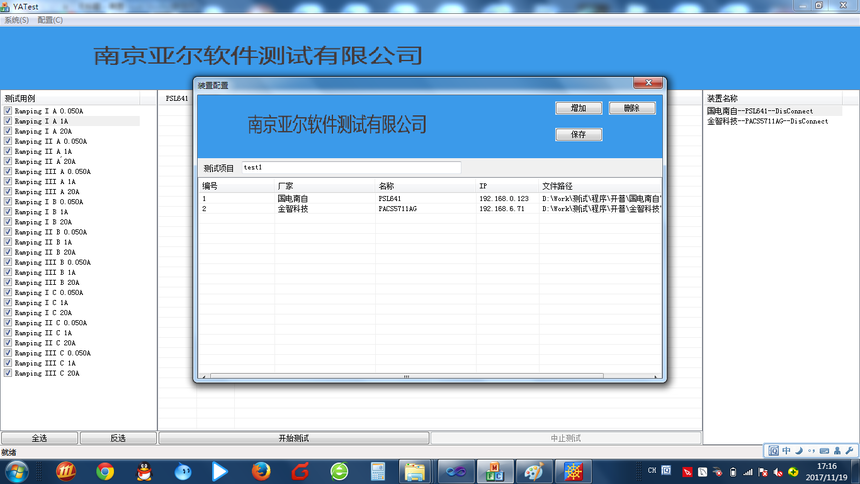Open the file explorer folder taskbar icon
Image resolution: width=860 pixels, height=484 pixels.
pos(415,470)
